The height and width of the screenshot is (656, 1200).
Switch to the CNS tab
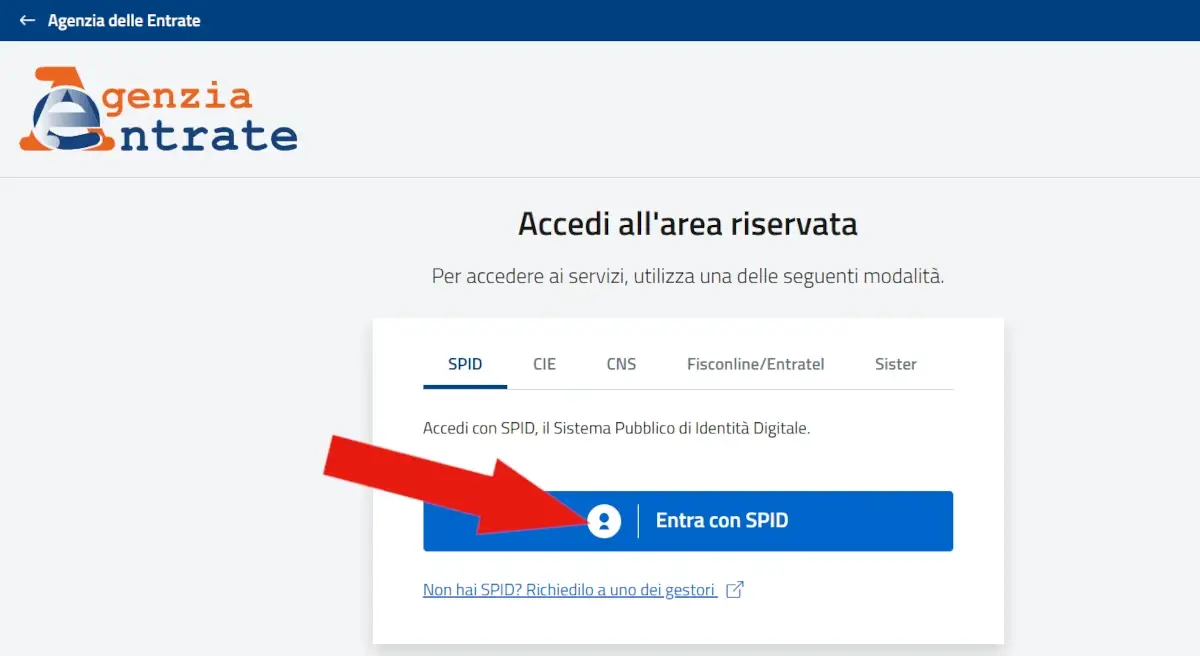click(621, 364)
